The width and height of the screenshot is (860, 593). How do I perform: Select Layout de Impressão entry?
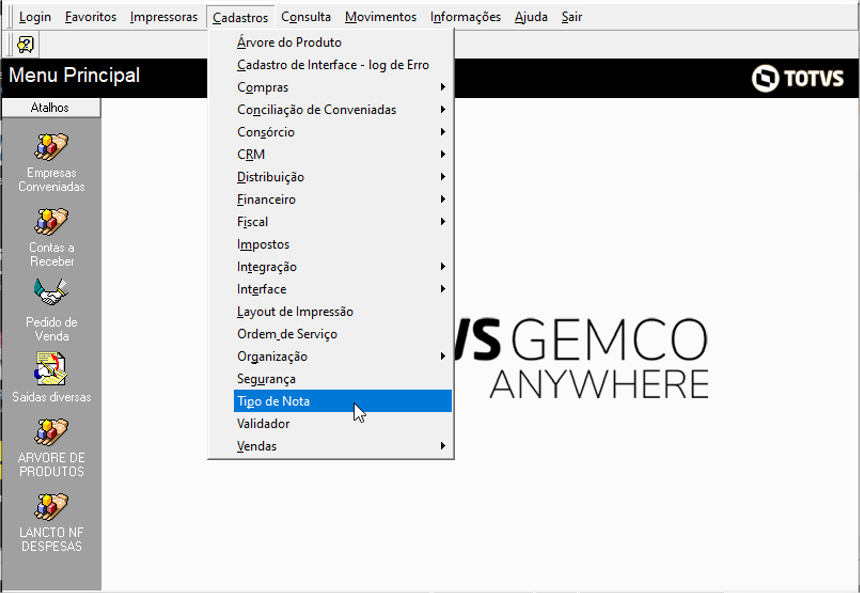(x=343, y=312)
